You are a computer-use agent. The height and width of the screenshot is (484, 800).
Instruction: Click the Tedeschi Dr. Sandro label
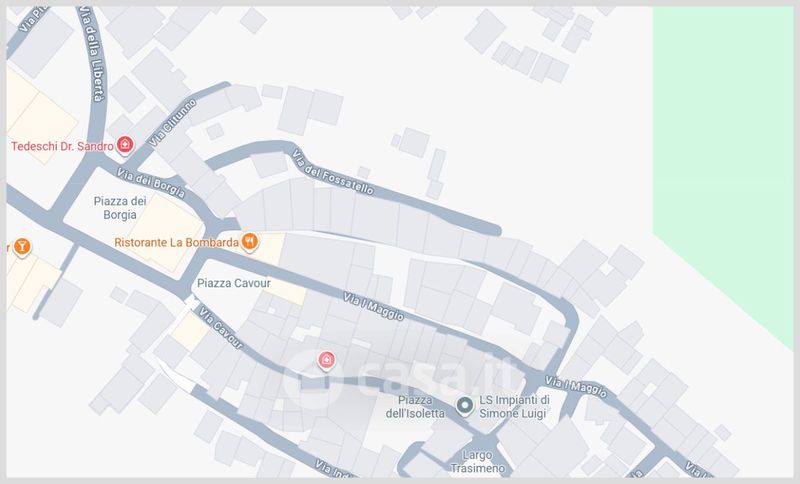[62, 146]
